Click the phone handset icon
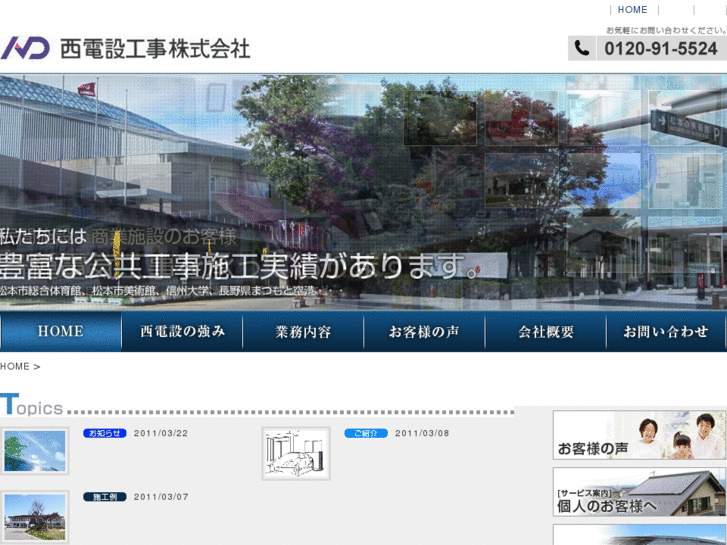 582,48
